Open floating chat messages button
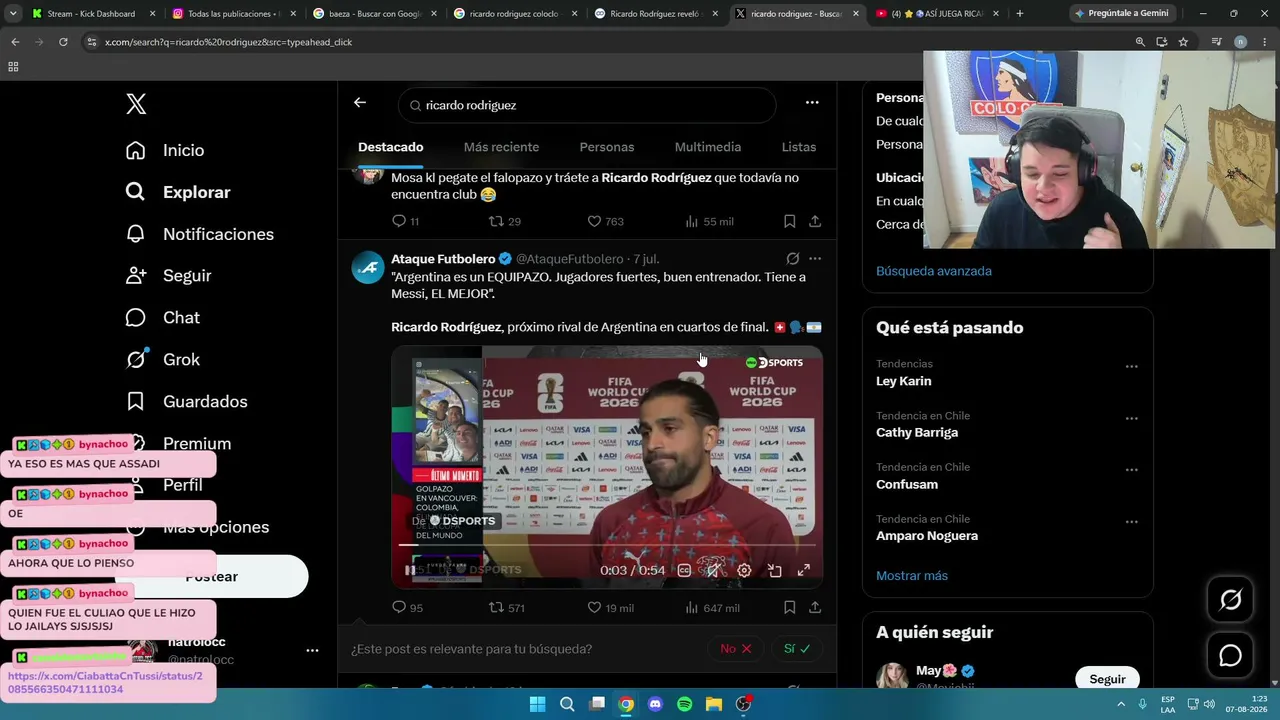Viewport: 1280px width, 720px height. [1230, 656]
